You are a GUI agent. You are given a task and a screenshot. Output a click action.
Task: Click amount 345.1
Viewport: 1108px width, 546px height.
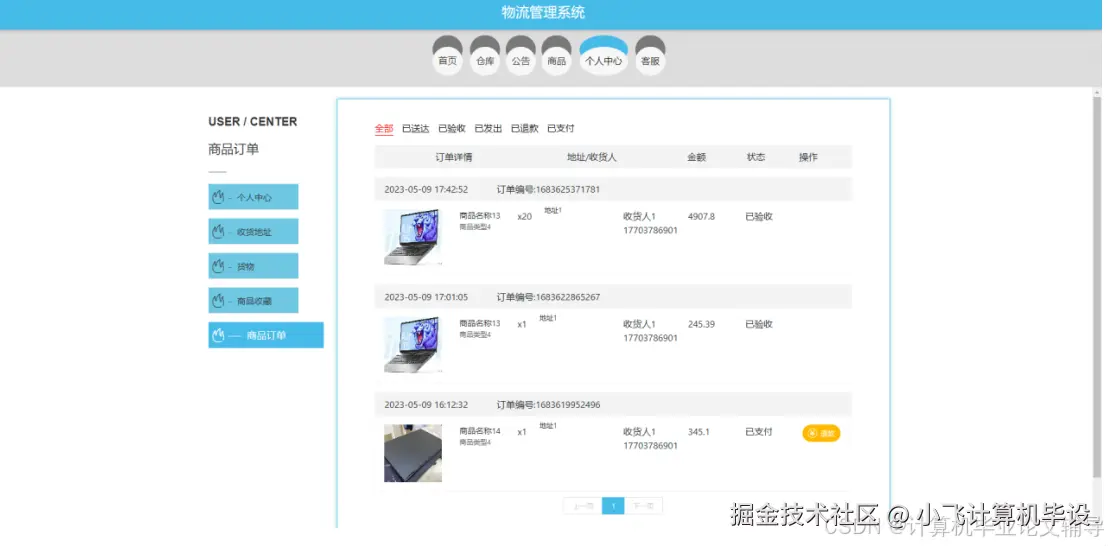[x=699, y=432]
